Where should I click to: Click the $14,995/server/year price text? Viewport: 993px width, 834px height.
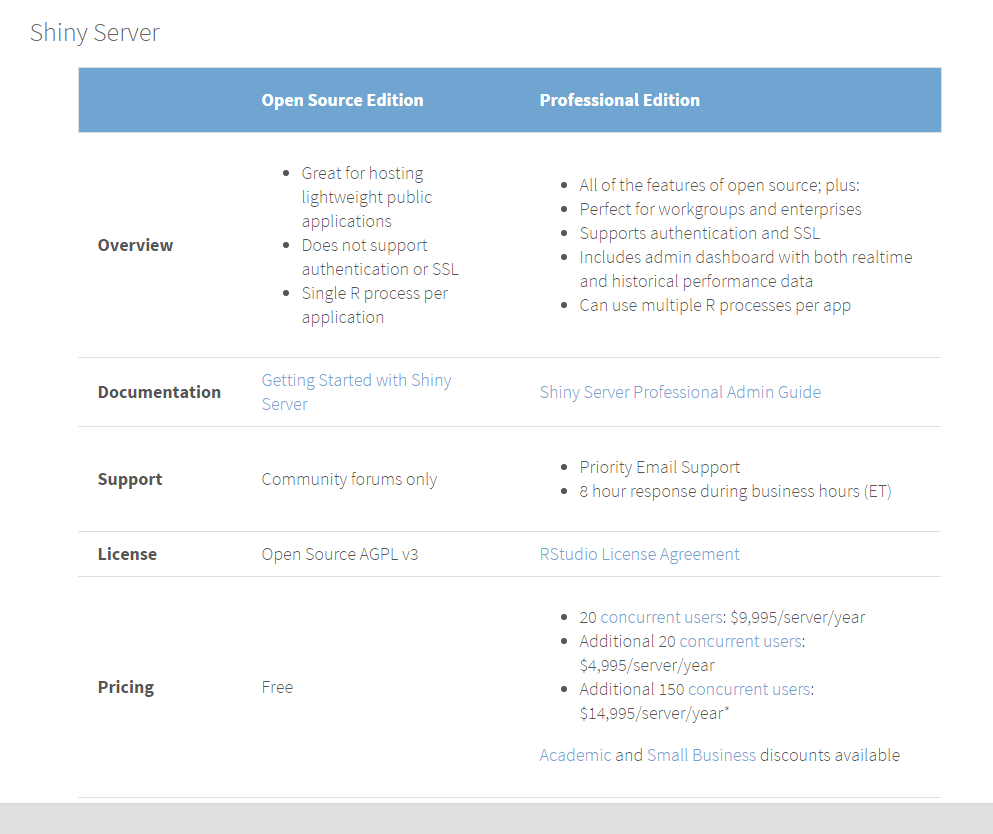point(654,714)
